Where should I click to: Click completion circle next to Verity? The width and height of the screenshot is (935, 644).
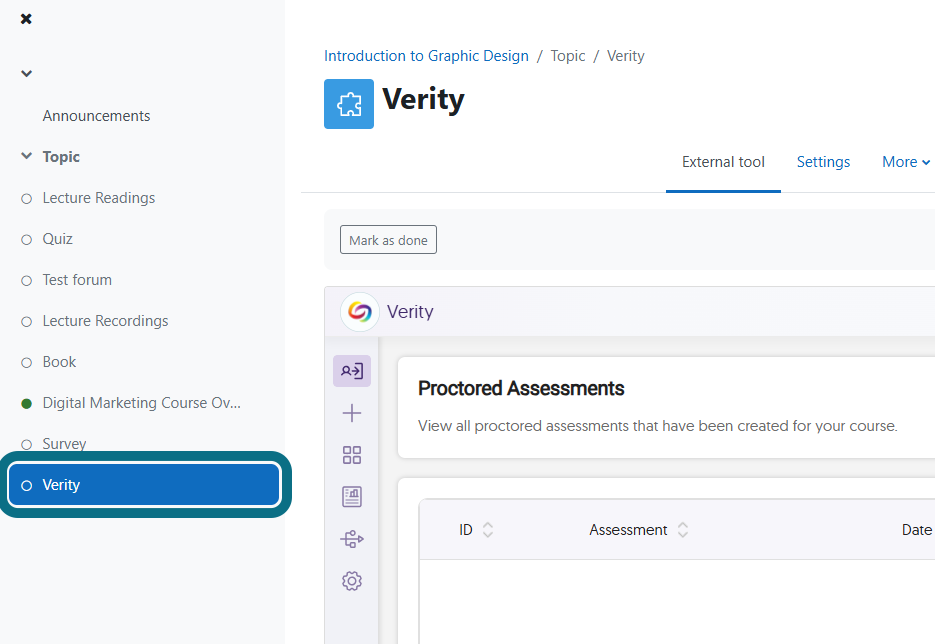(26, 485)
